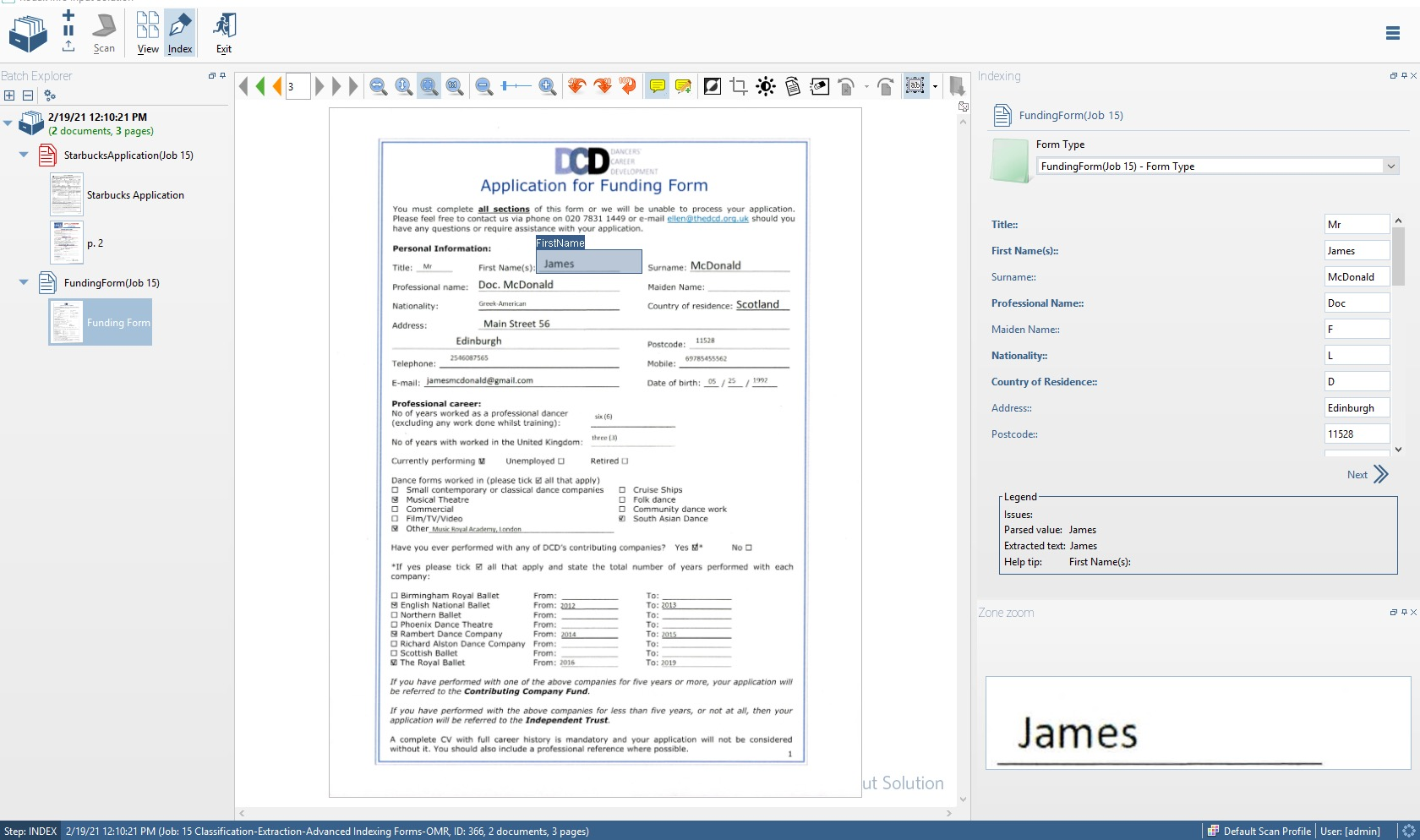Select the p. 2 page thumbnail
Image resolution: width=1420 pixels, height=840 pixels.
(x=67, y=243)
